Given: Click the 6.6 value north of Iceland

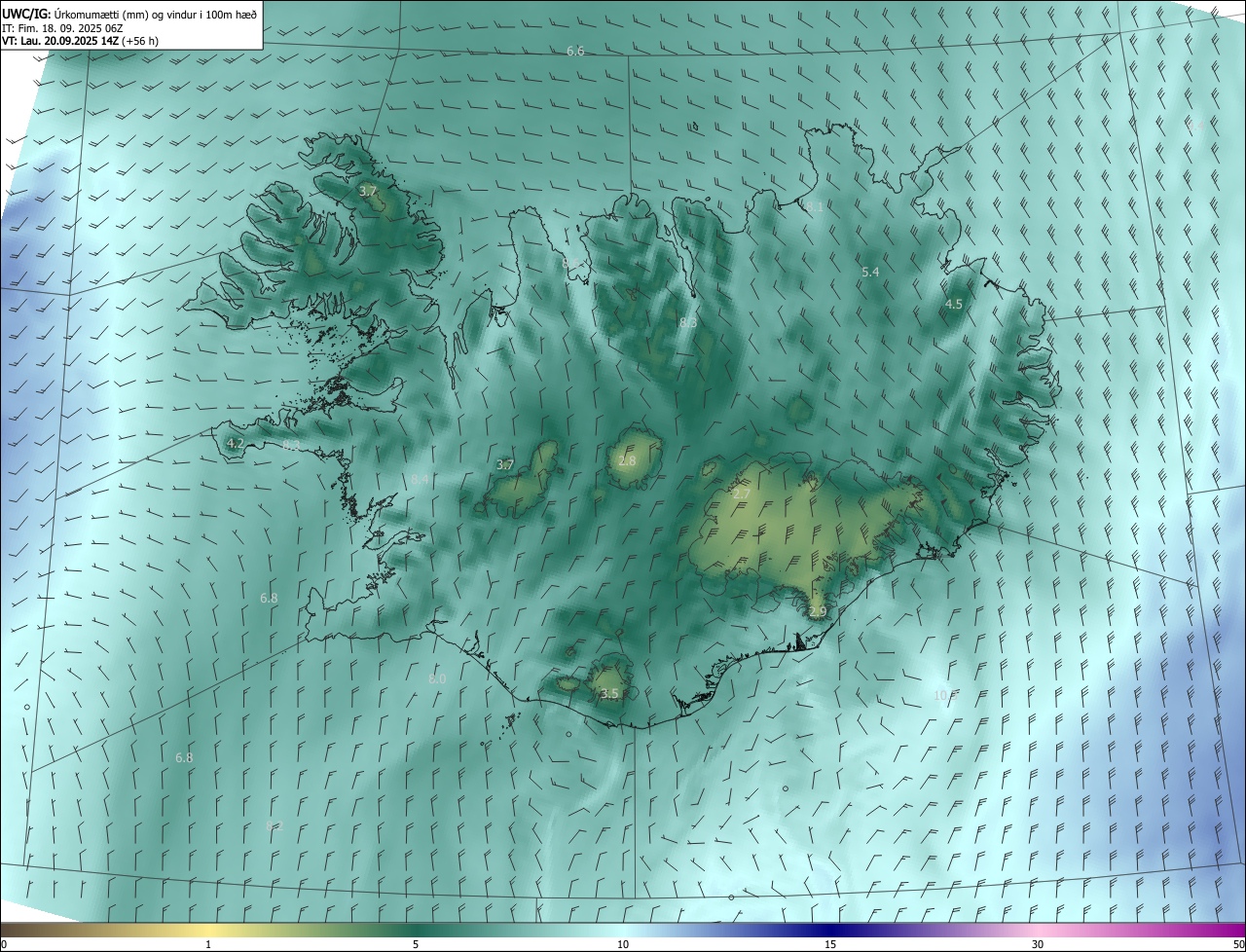Looking at the screenshot, I should [575, 51].
